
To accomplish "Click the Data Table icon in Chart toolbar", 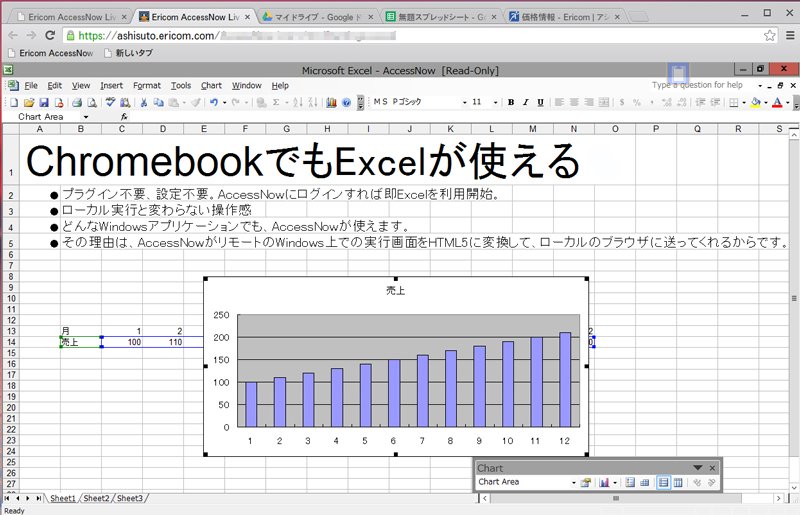I will [645, 482].
